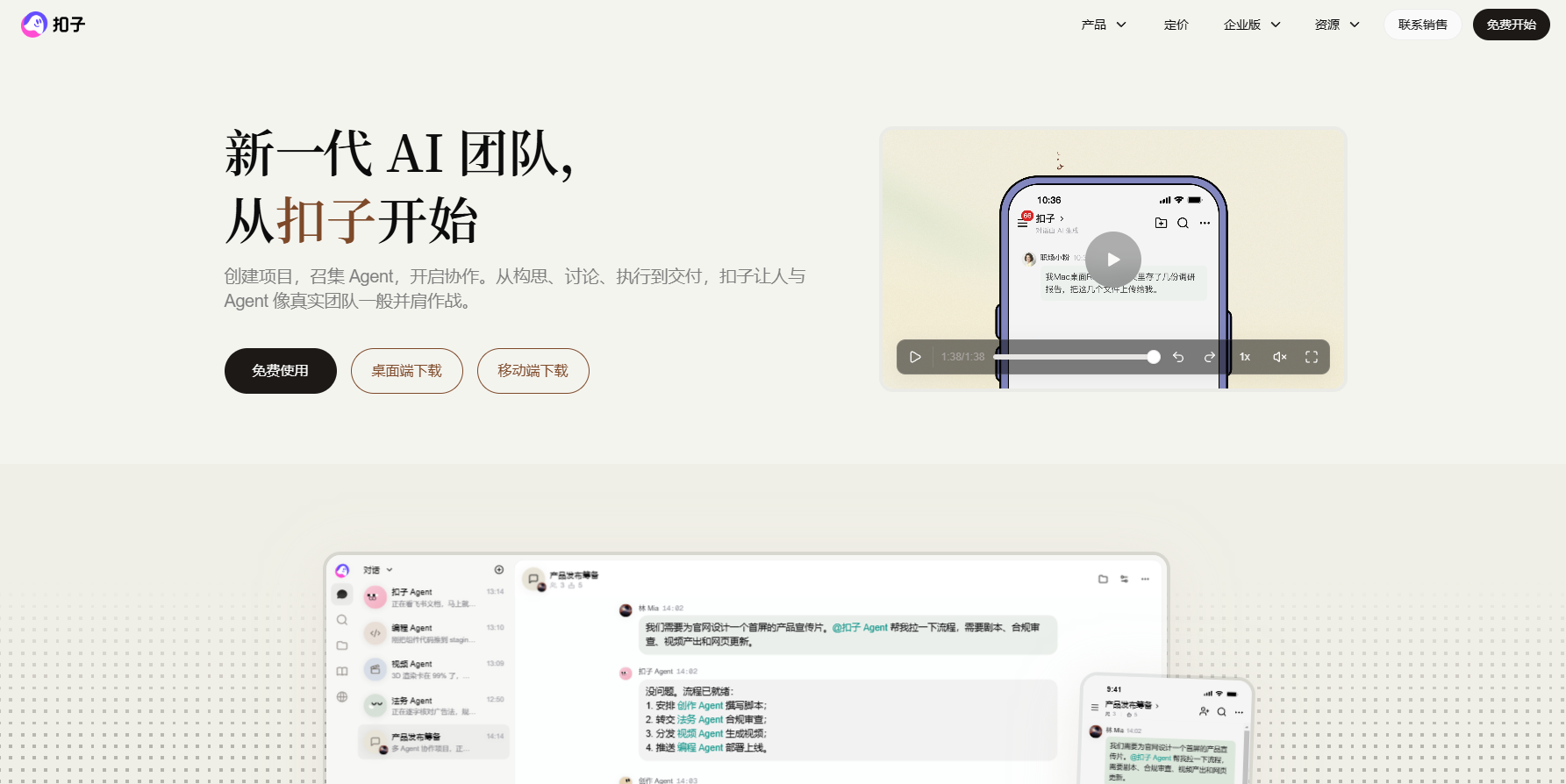Click the 联系销售 button
The height and width of the screenshot is (784, 1566).
(x=1423, y=25)
